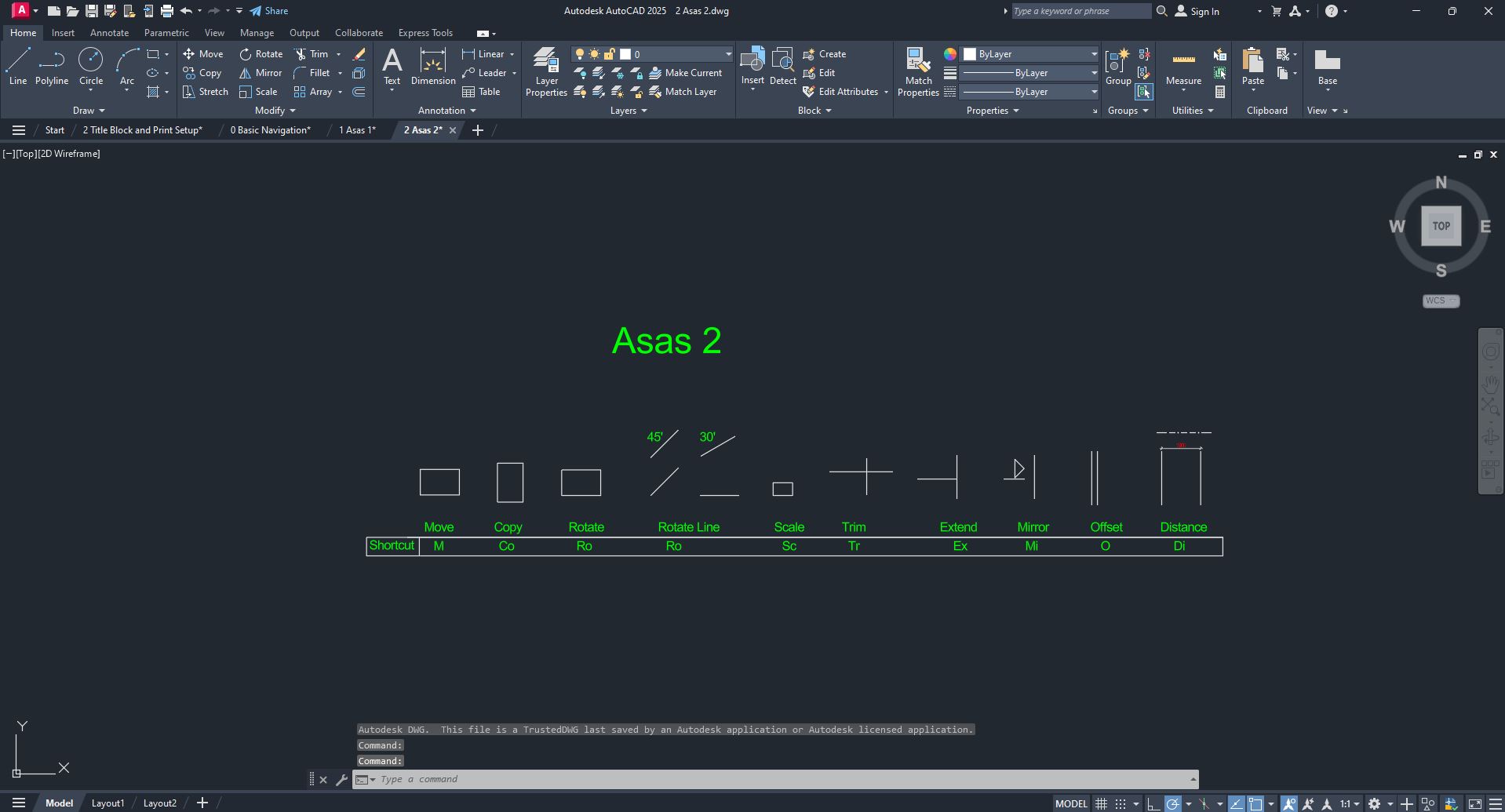Open the object color ByLayer swatch dropdown

[x=1093, y=54]
